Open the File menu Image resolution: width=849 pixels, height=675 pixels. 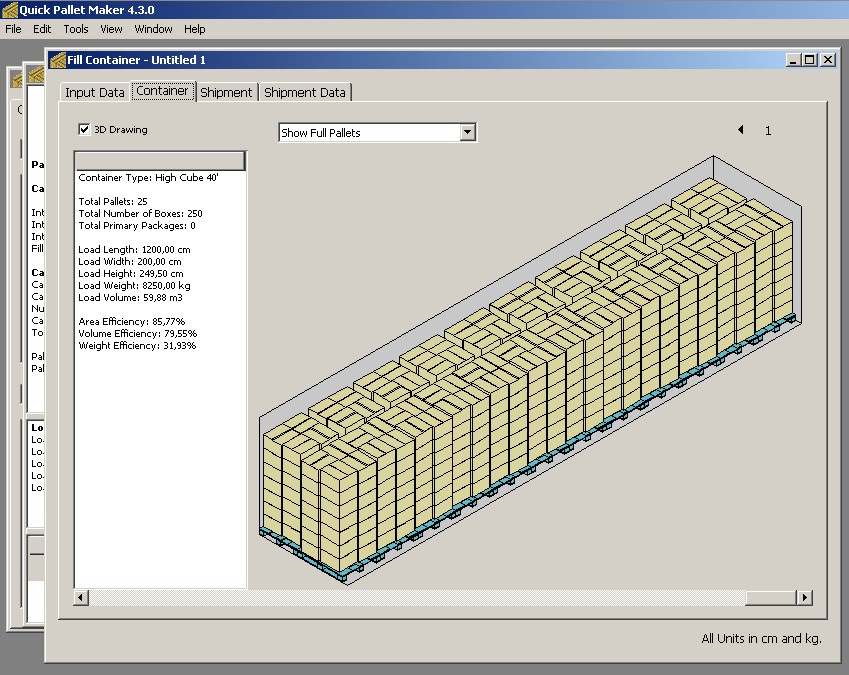[x=13, y=29]
